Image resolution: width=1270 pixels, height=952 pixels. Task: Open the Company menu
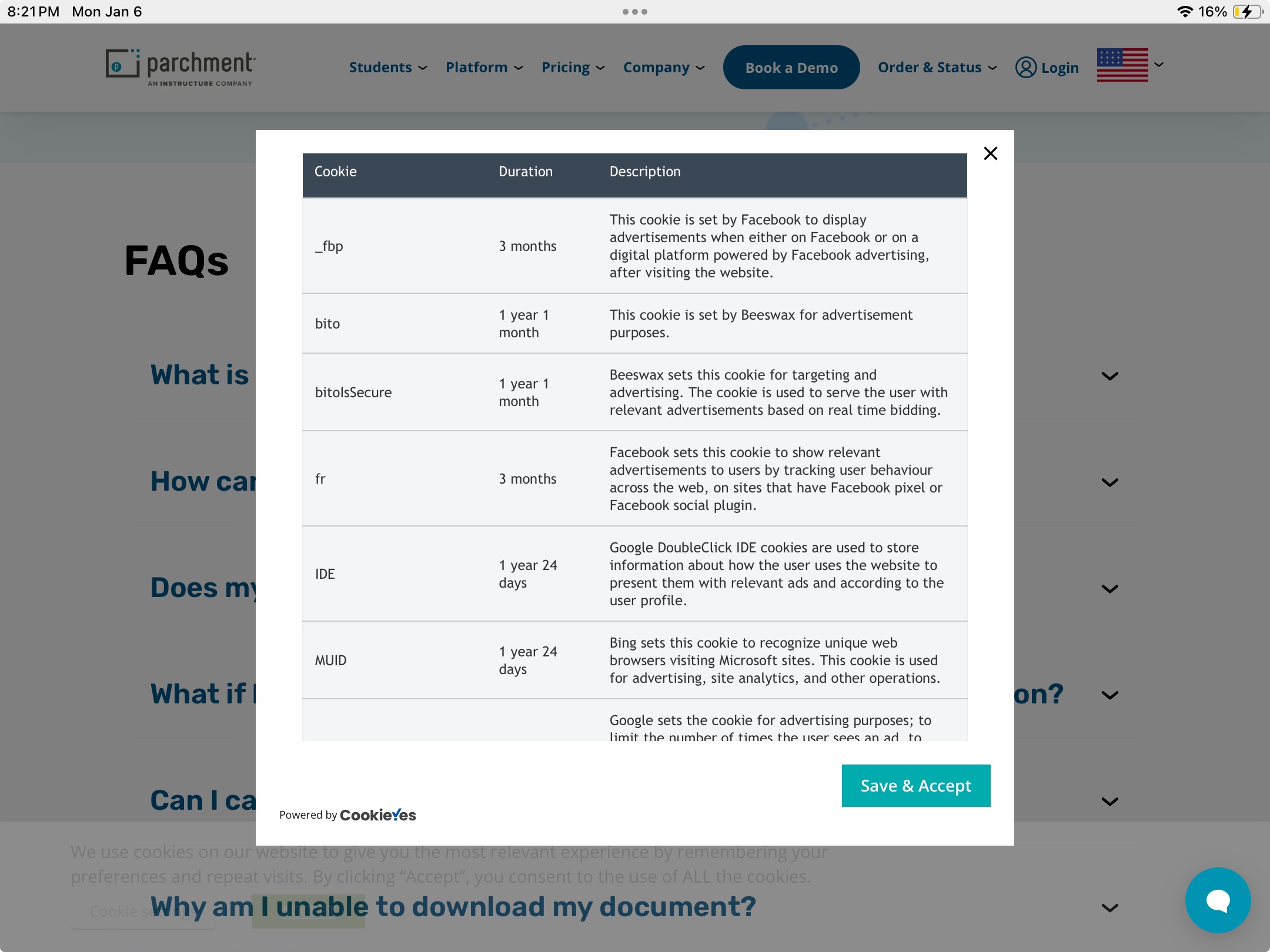664,68
